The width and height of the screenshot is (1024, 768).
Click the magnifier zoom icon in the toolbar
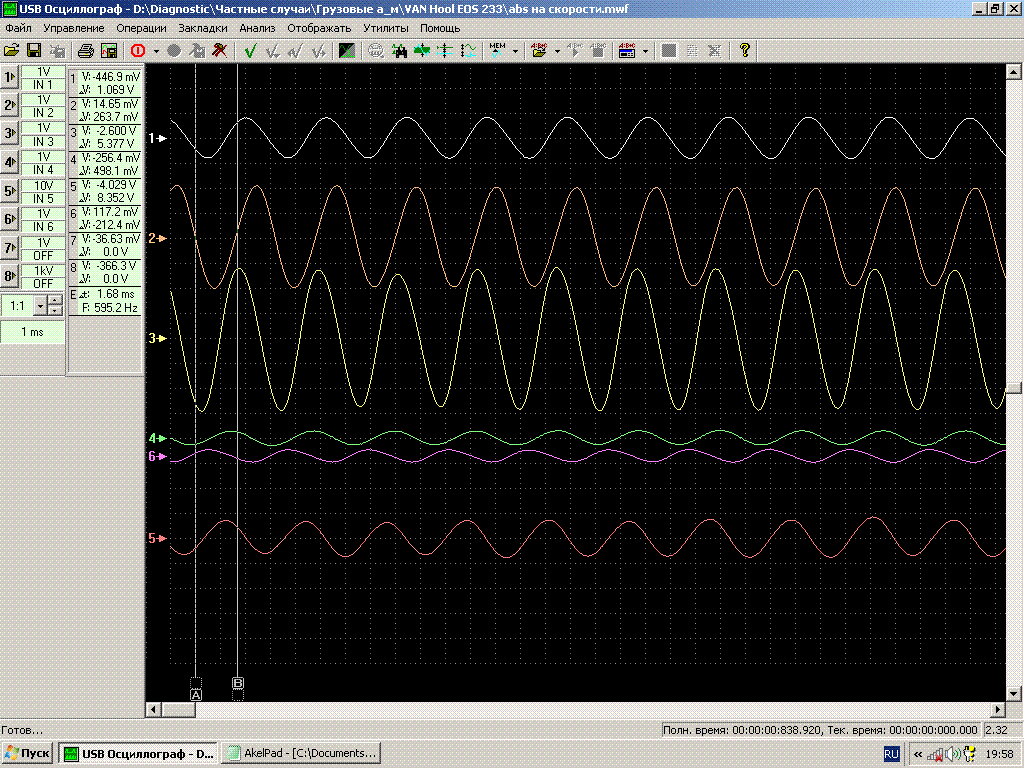pos(376,50)
